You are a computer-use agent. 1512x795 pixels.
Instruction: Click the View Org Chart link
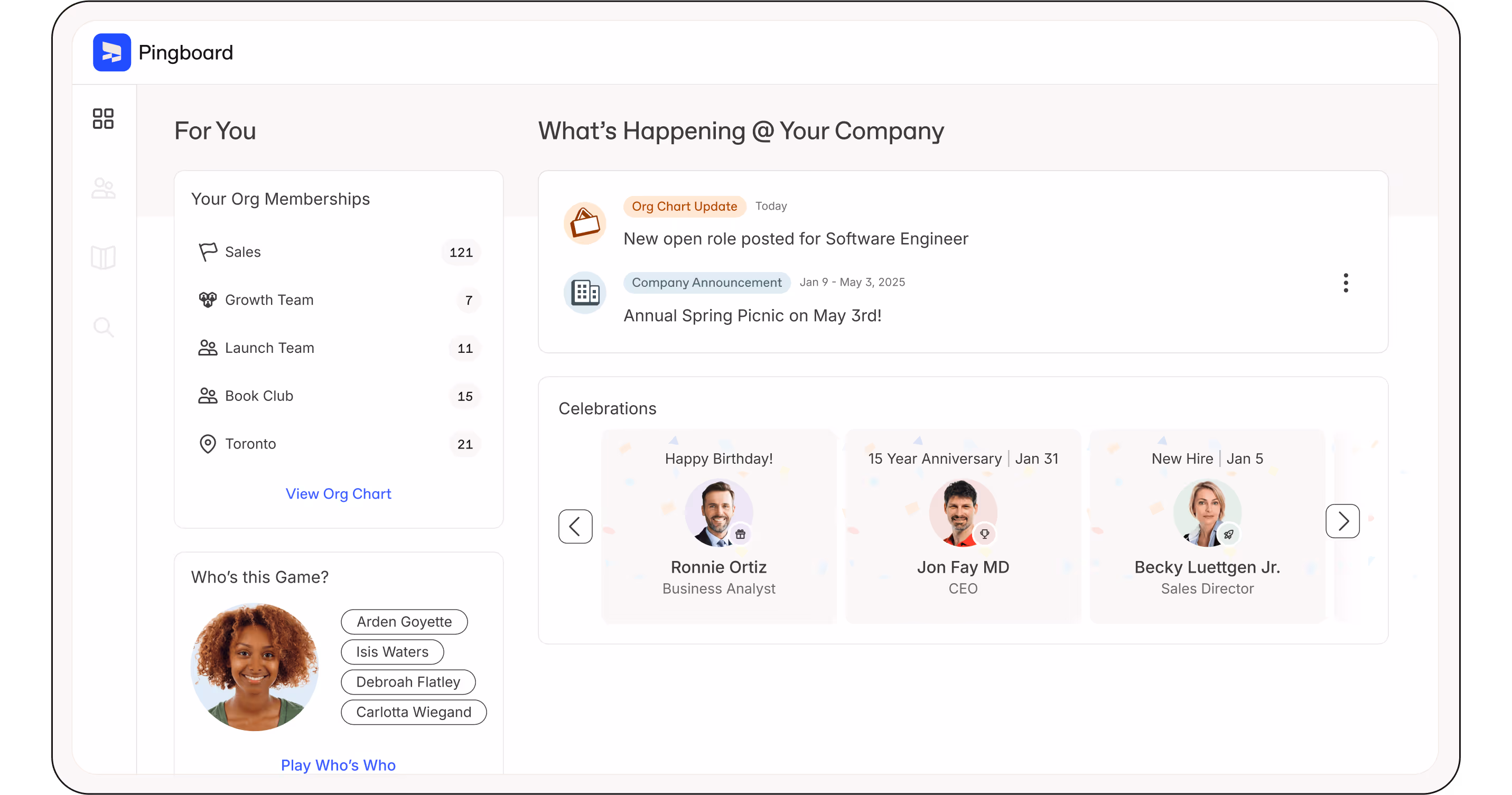click(338, 494)
